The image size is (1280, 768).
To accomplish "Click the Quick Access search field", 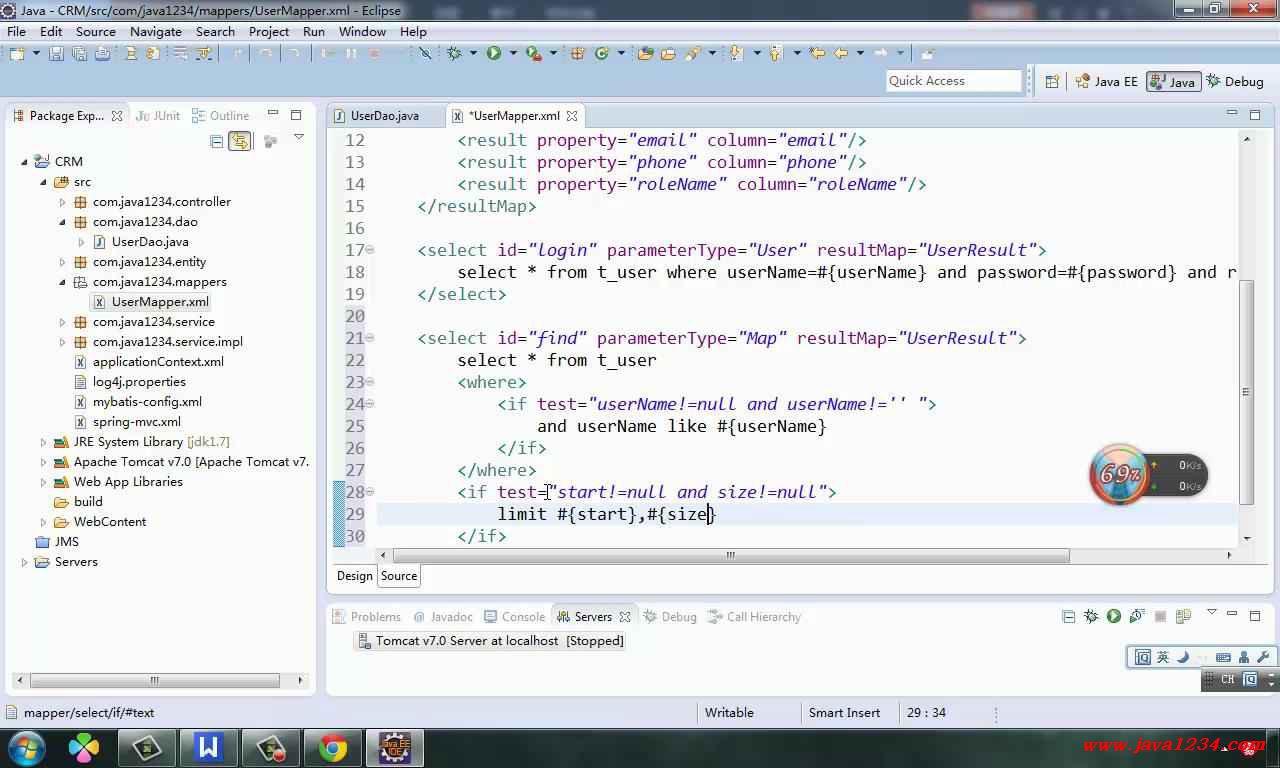I will click(954, 81).
